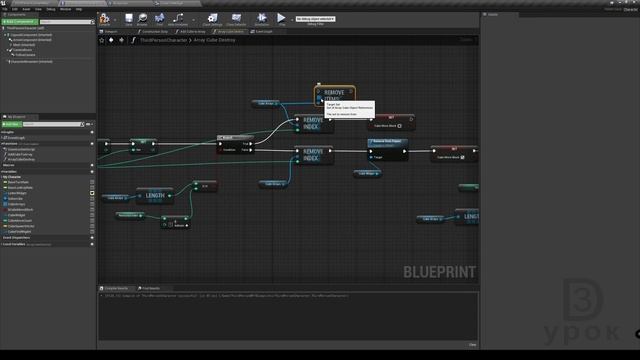Image resolution: width=640 pixels, height=360 pixels.
Task: Click the Components search field
Action: click(66, 22)
